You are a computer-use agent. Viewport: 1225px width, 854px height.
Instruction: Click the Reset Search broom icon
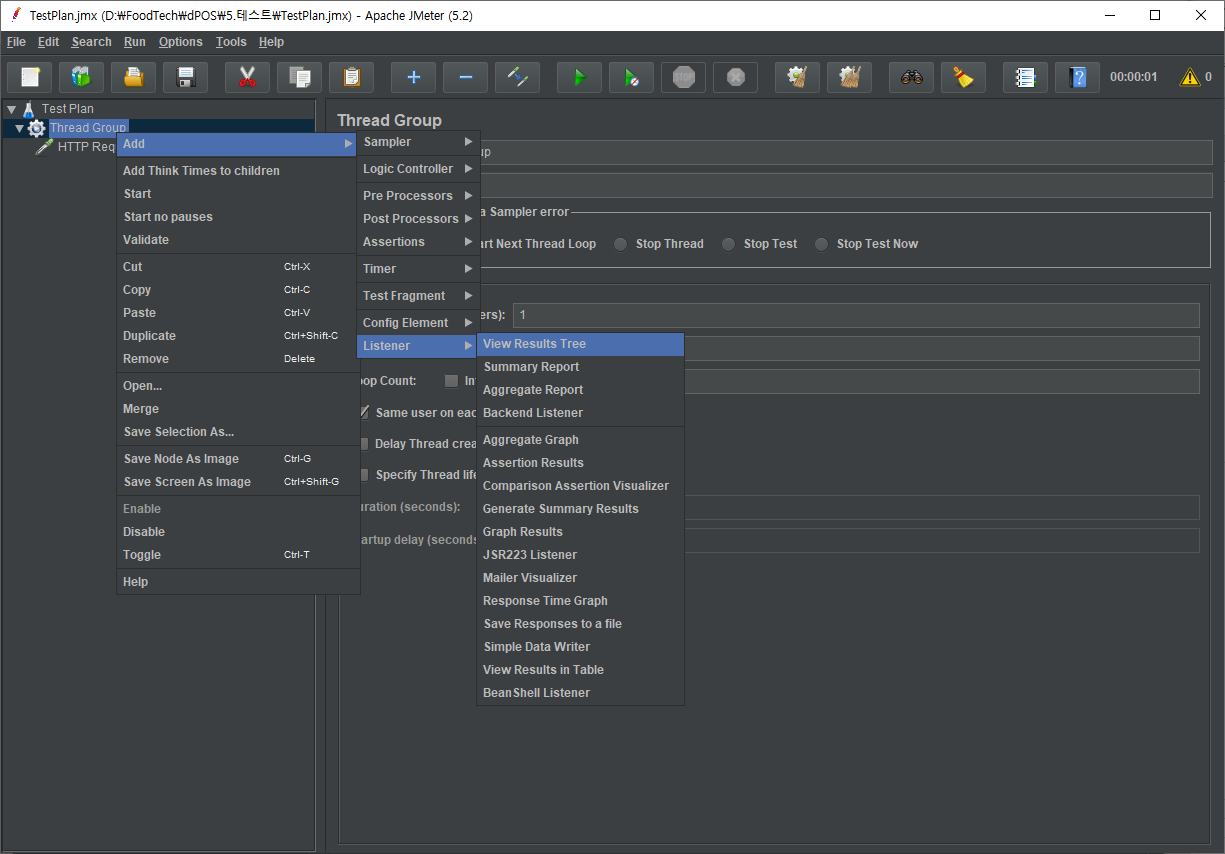pyautogui.click(x=963, y=77)
